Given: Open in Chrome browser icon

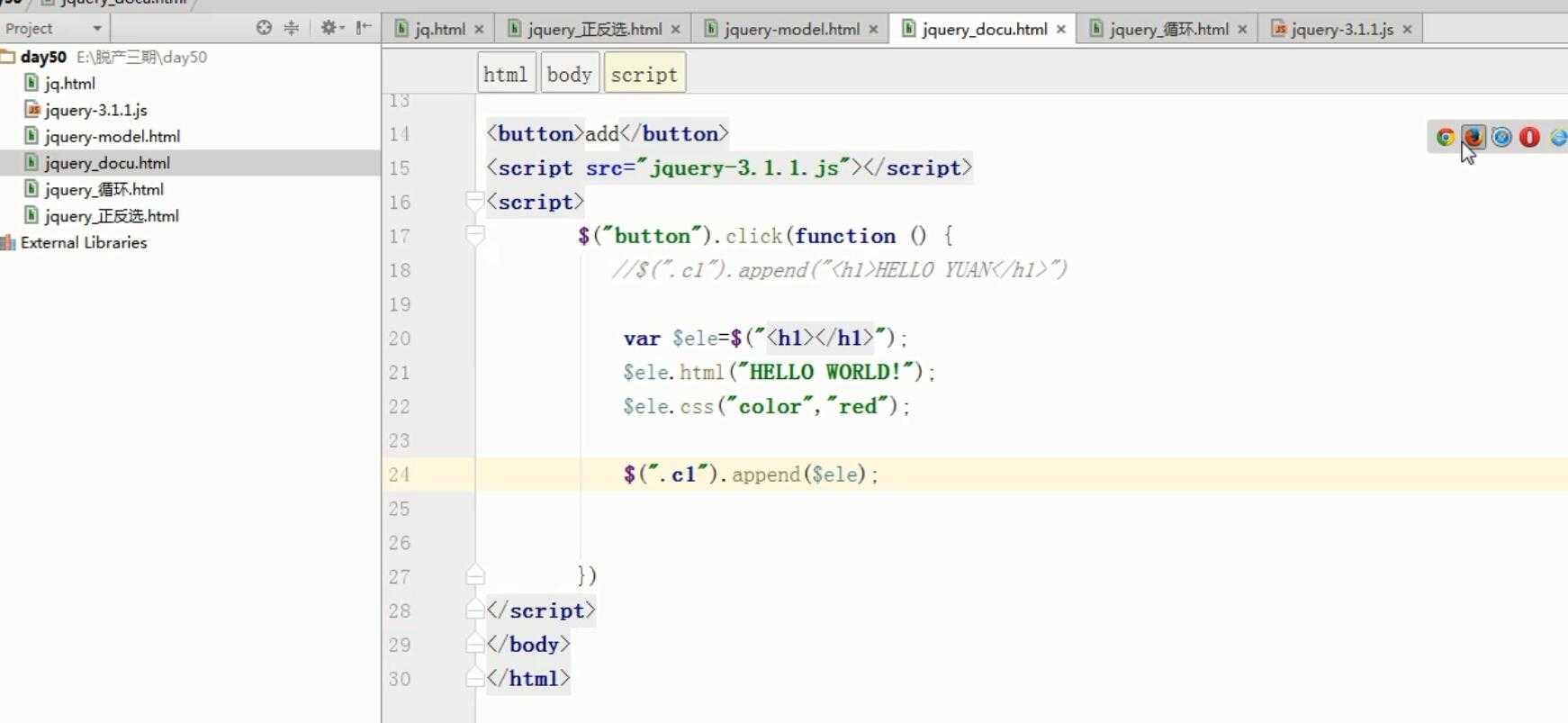Looking at the screenshot, I should 1446,137.
